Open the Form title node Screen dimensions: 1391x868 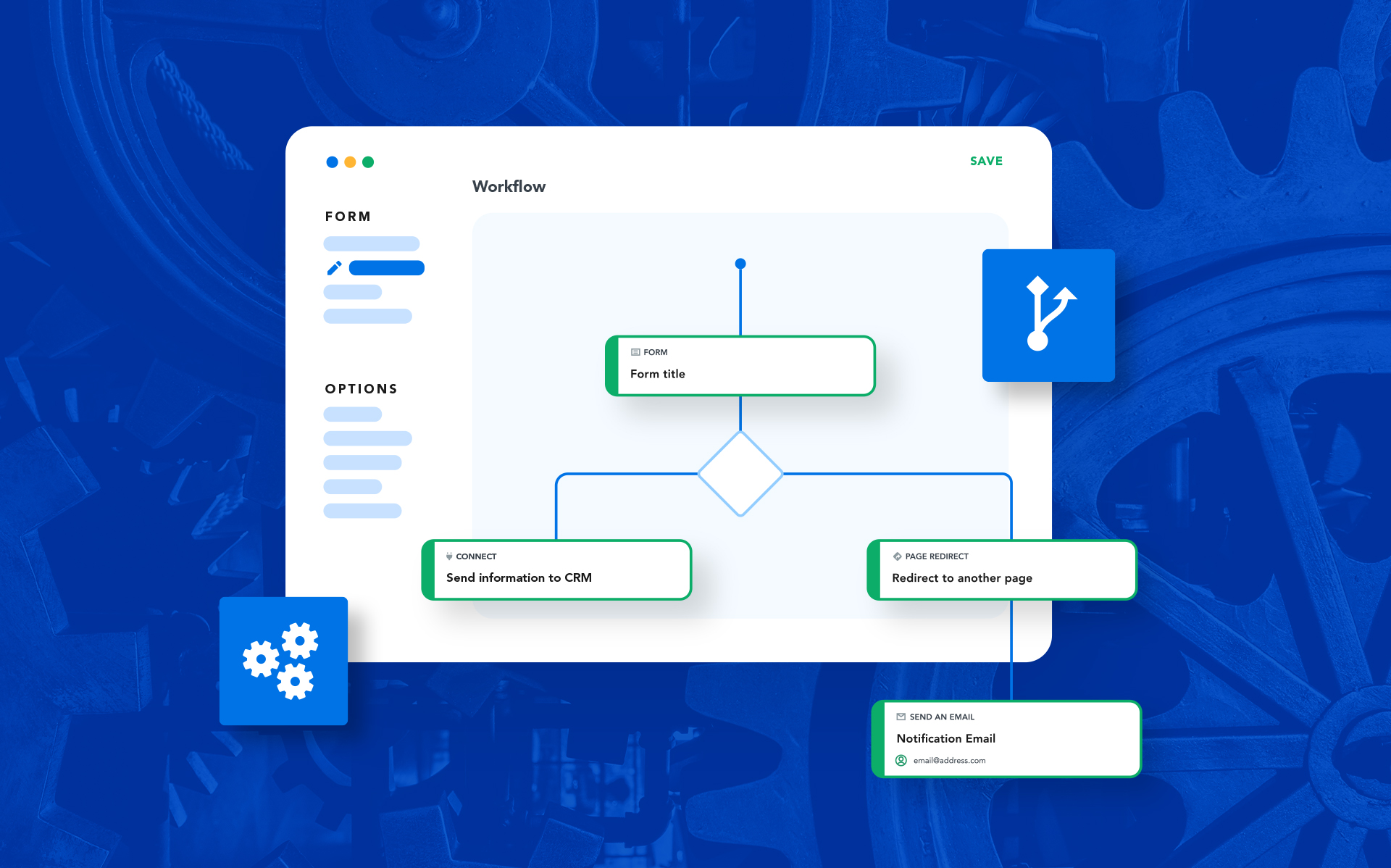tap(740, 365)
